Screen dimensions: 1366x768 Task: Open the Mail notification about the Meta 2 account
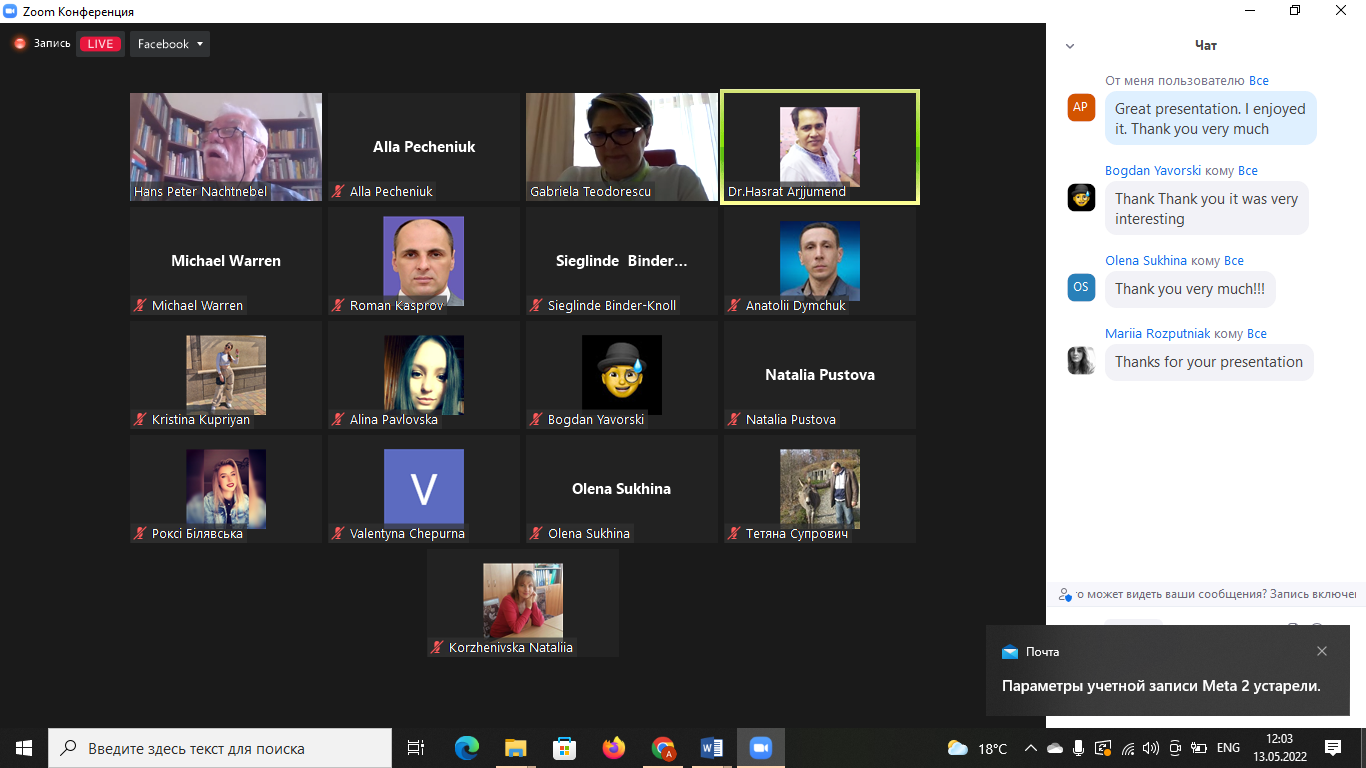1161,686
